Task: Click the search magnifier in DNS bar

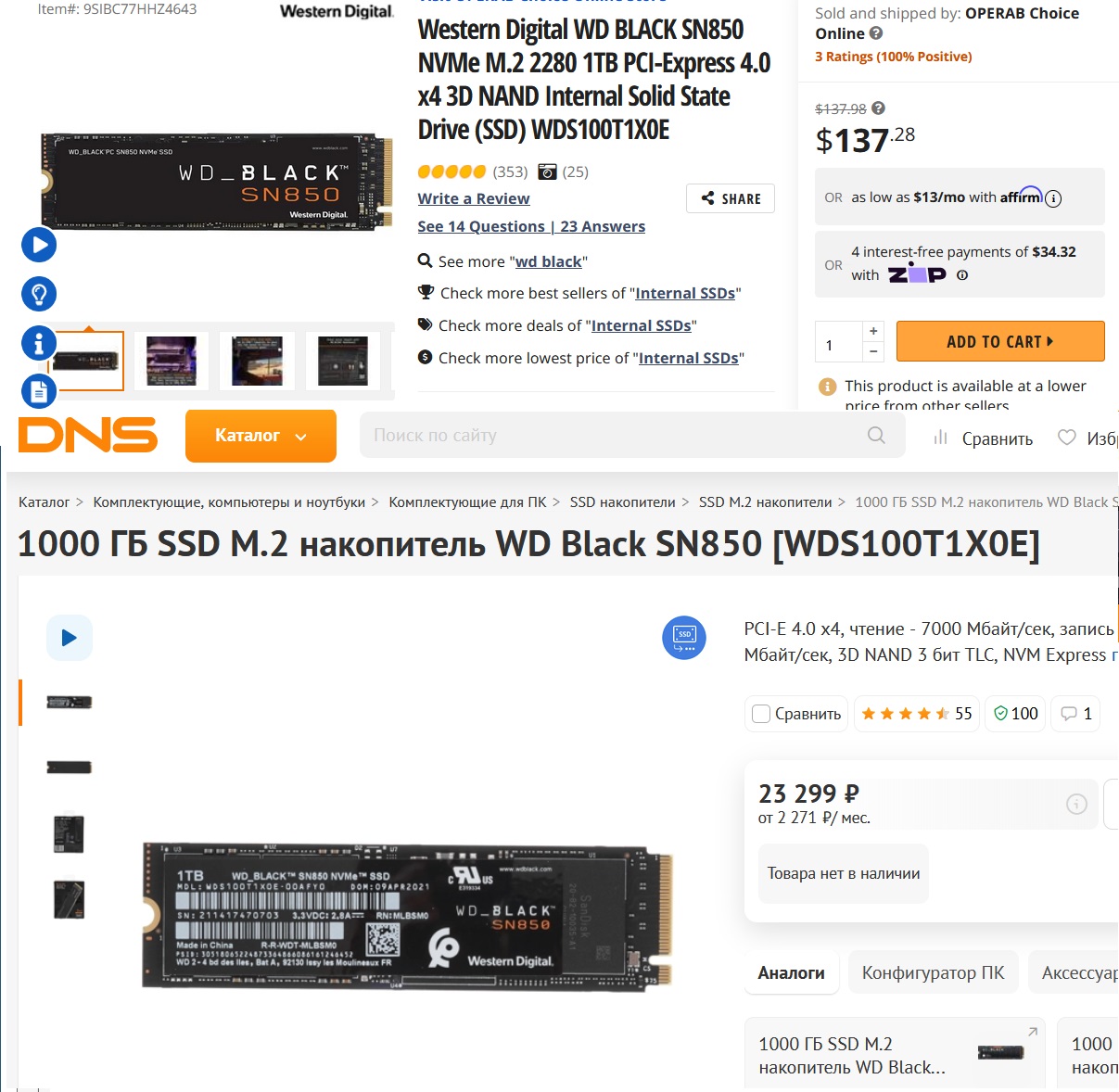Action: pyautogui.click(x=876, y=435)
